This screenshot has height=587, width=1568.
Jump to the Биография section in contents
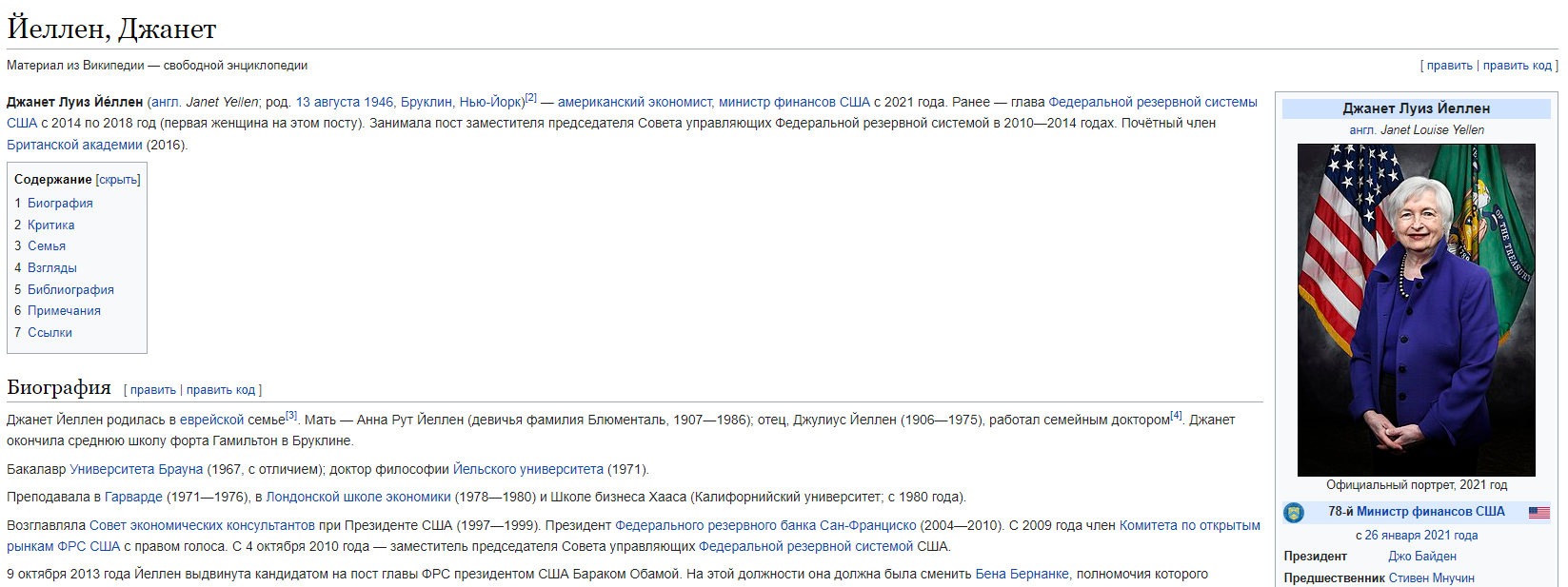[60, 204]
